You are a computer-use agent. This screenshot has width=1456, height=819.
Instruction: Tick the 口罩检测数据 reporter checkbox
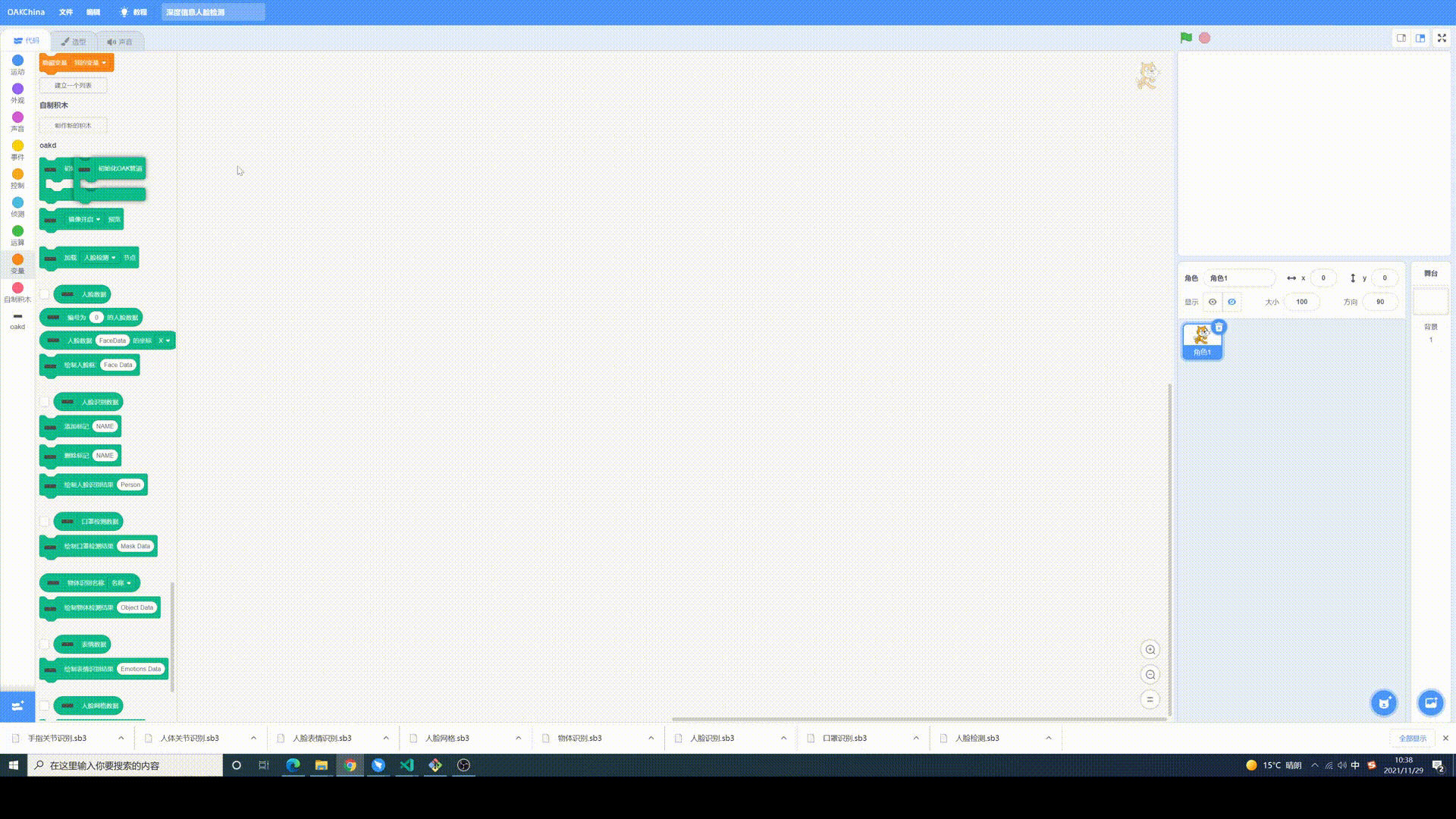pos(45,522)
